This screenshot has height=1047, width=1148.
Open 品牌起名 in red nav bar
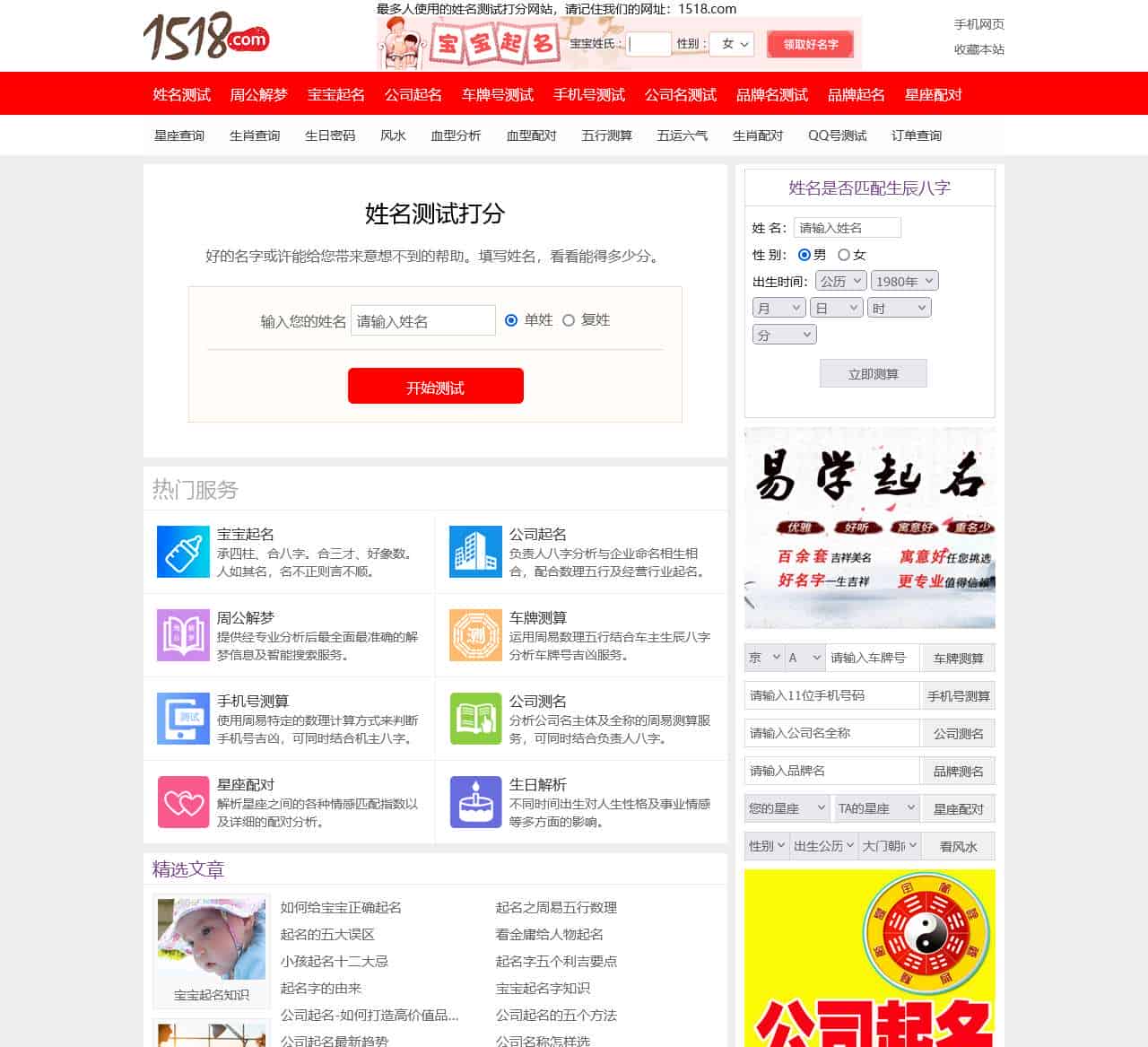857,94
